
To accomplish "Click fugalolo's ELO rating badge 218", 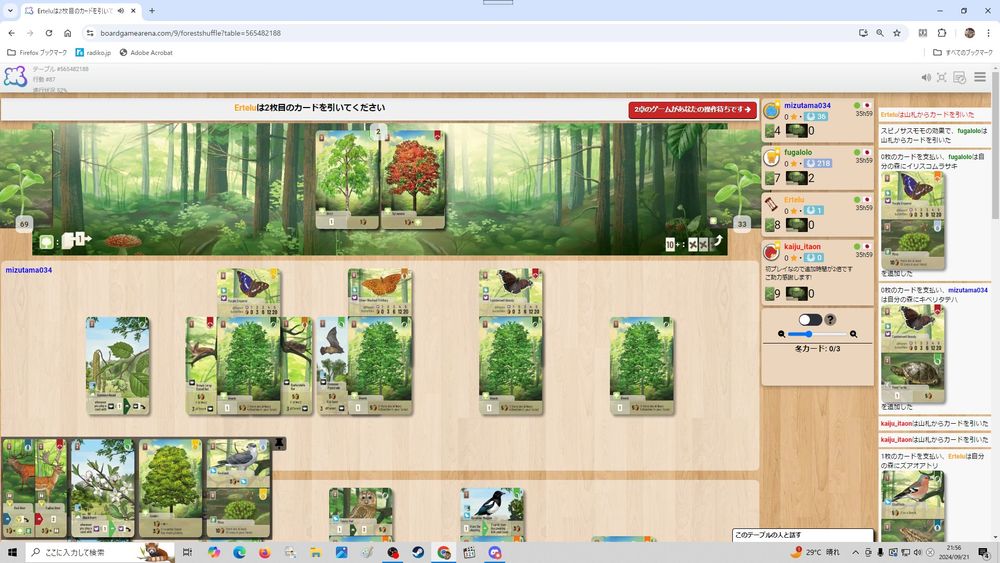I will (818, 163).
